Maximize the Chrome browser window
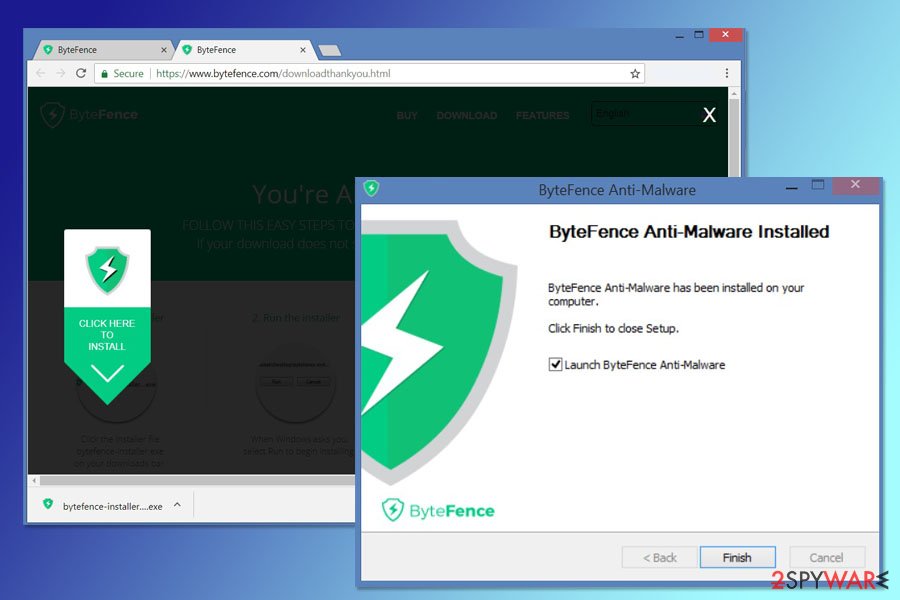 tap(699, 34)
